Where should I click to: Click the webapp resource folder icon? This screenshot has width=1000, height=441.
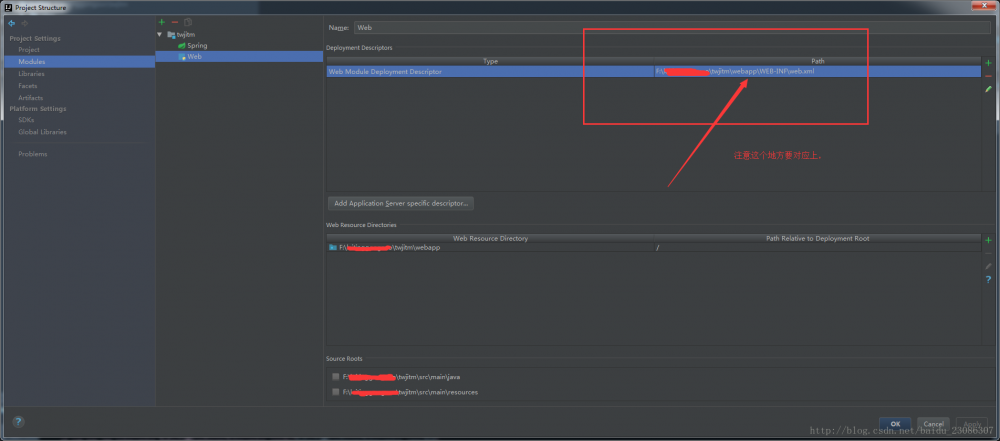tap(332, 248)
